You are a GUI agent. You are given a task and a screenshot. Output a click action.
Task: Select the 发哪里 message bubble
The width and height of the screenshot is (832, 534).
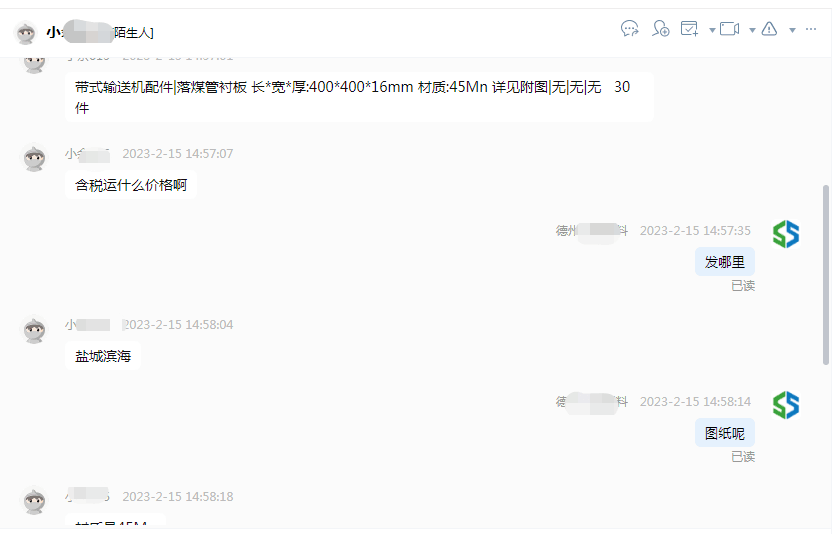click(725, 262)
